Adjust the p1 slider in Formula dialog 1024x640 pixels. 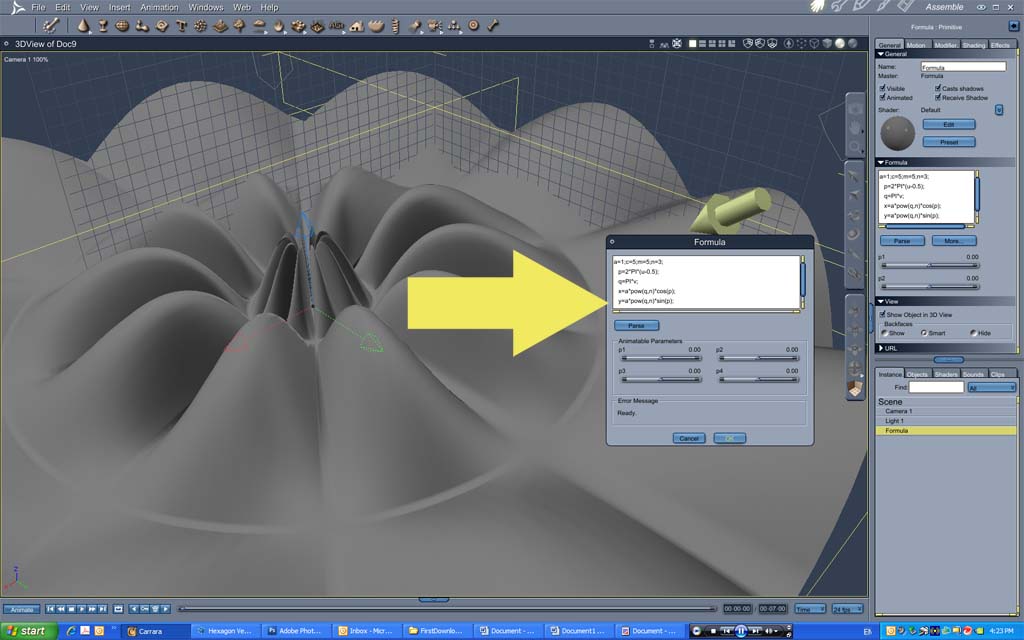coord(660,358)
